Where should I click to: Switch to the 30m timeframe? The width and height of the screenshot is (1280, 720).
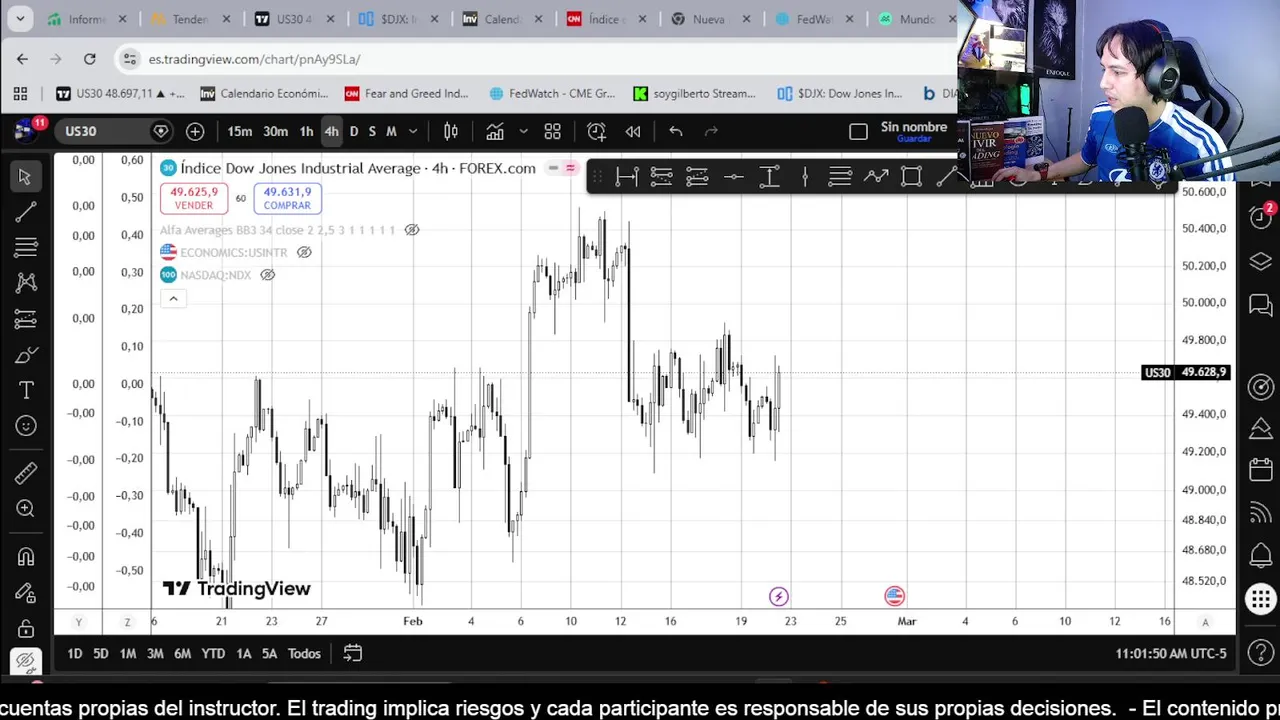coord(275,131)
